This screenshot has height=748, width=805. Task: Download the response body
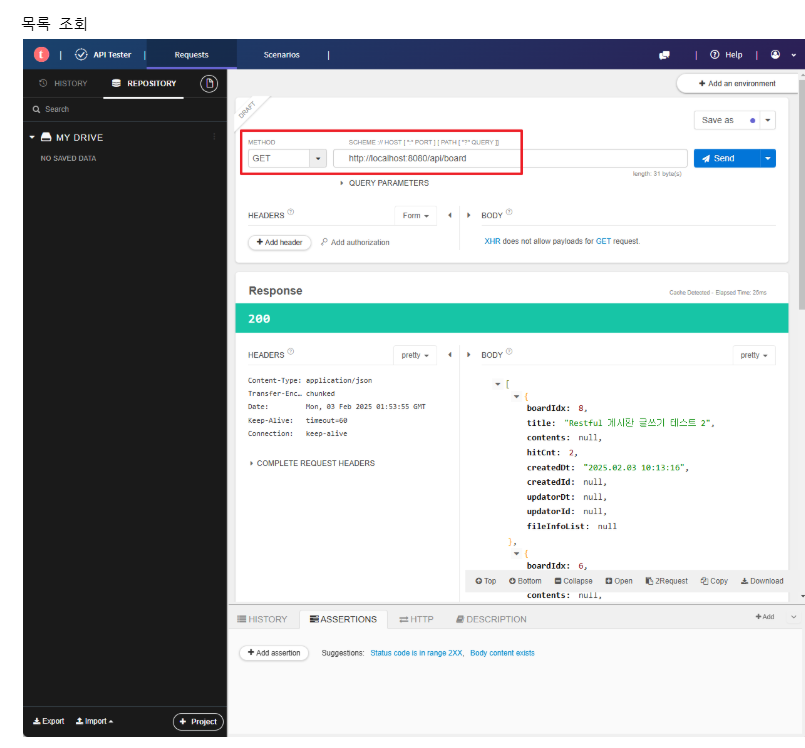(x=762, y=581)
